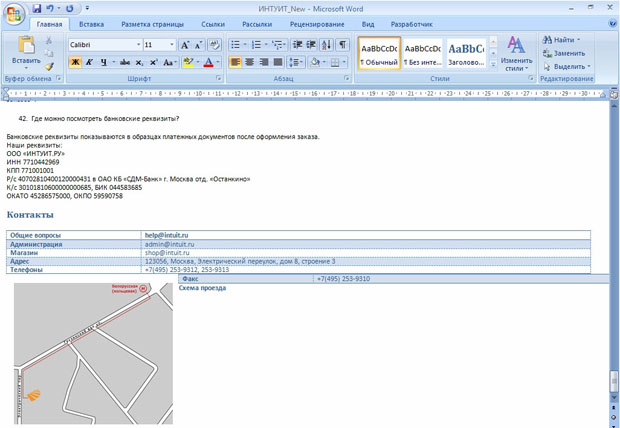Click the Office button orb
The width and height of the screenshot is (620, 428).
pyautogui.click(x=14, y=15)
